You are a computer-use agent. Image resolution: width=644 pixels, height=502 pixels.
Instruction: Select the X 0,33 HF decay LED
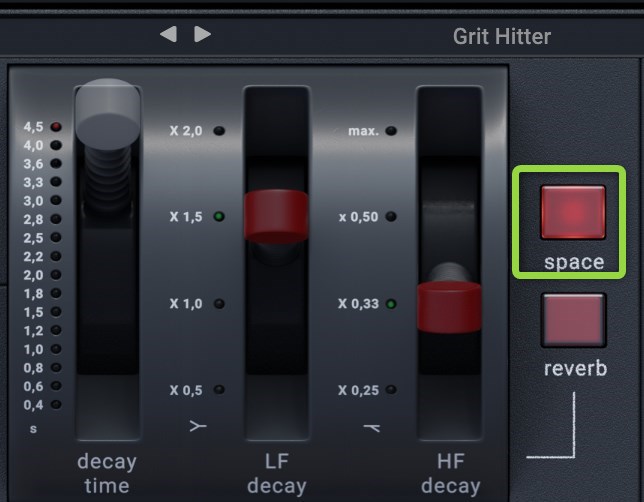click(x=391, y=303)
